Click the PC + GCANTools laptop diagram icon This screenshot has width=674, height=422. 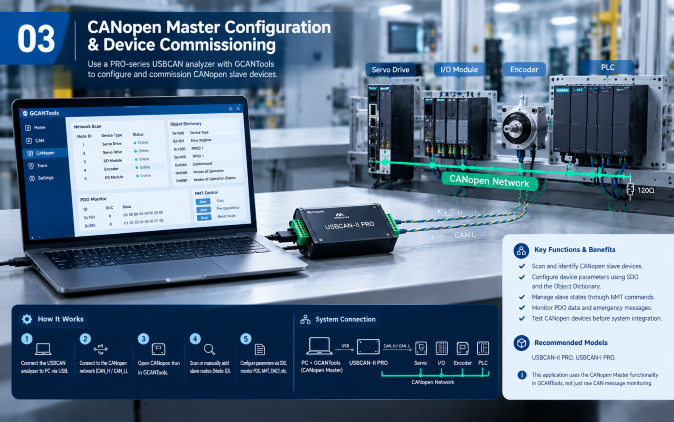click(320, 346)
